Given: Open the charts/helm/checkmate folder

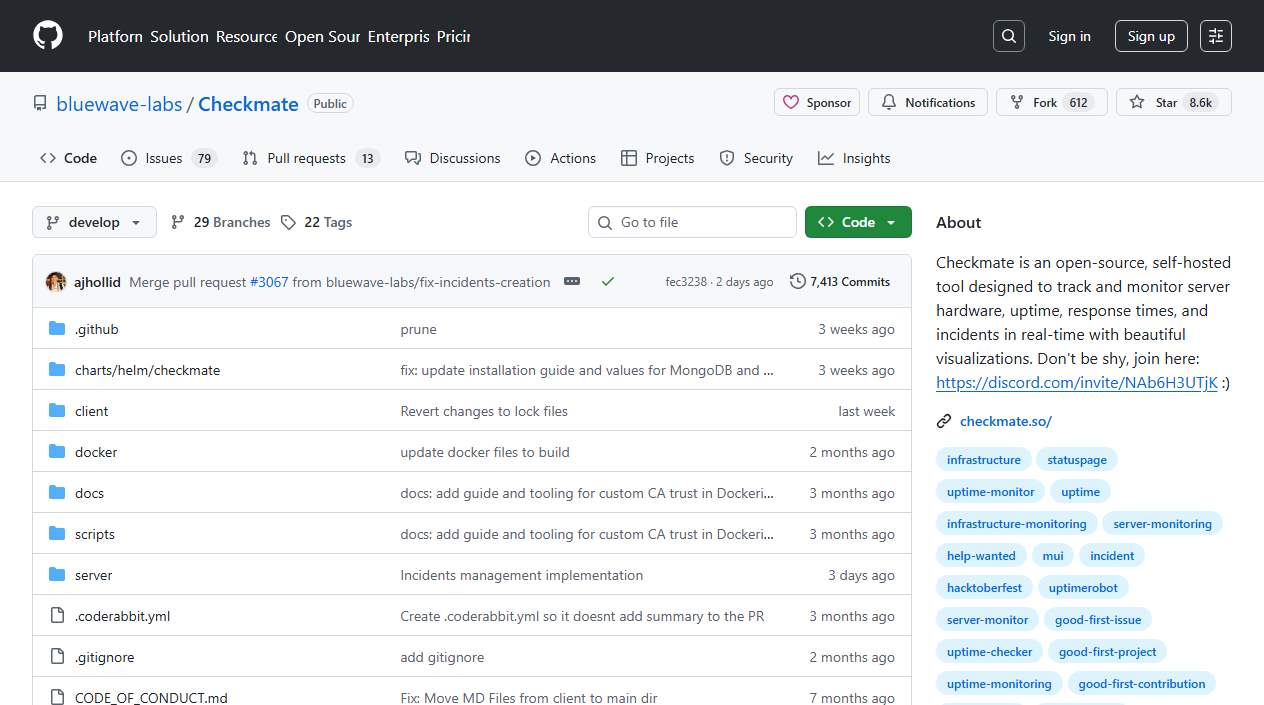Looking at the screenshot, I should pos(147,370).
